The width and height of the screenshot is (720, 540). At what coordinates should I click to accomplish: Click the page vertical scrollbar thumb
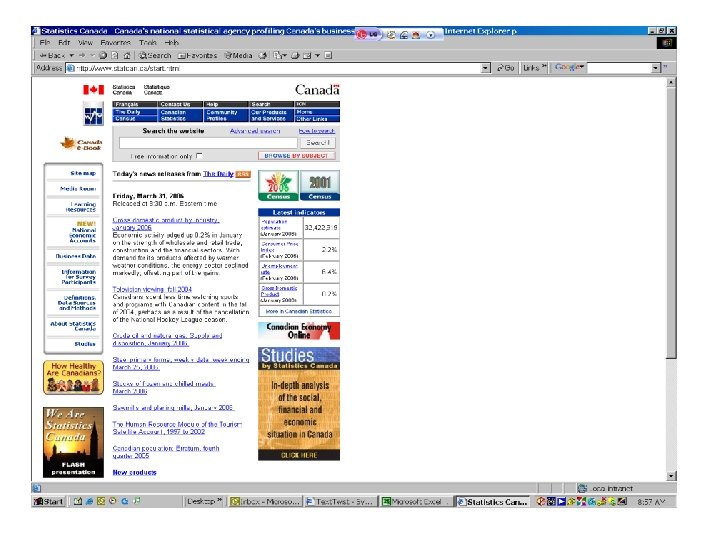671,223
